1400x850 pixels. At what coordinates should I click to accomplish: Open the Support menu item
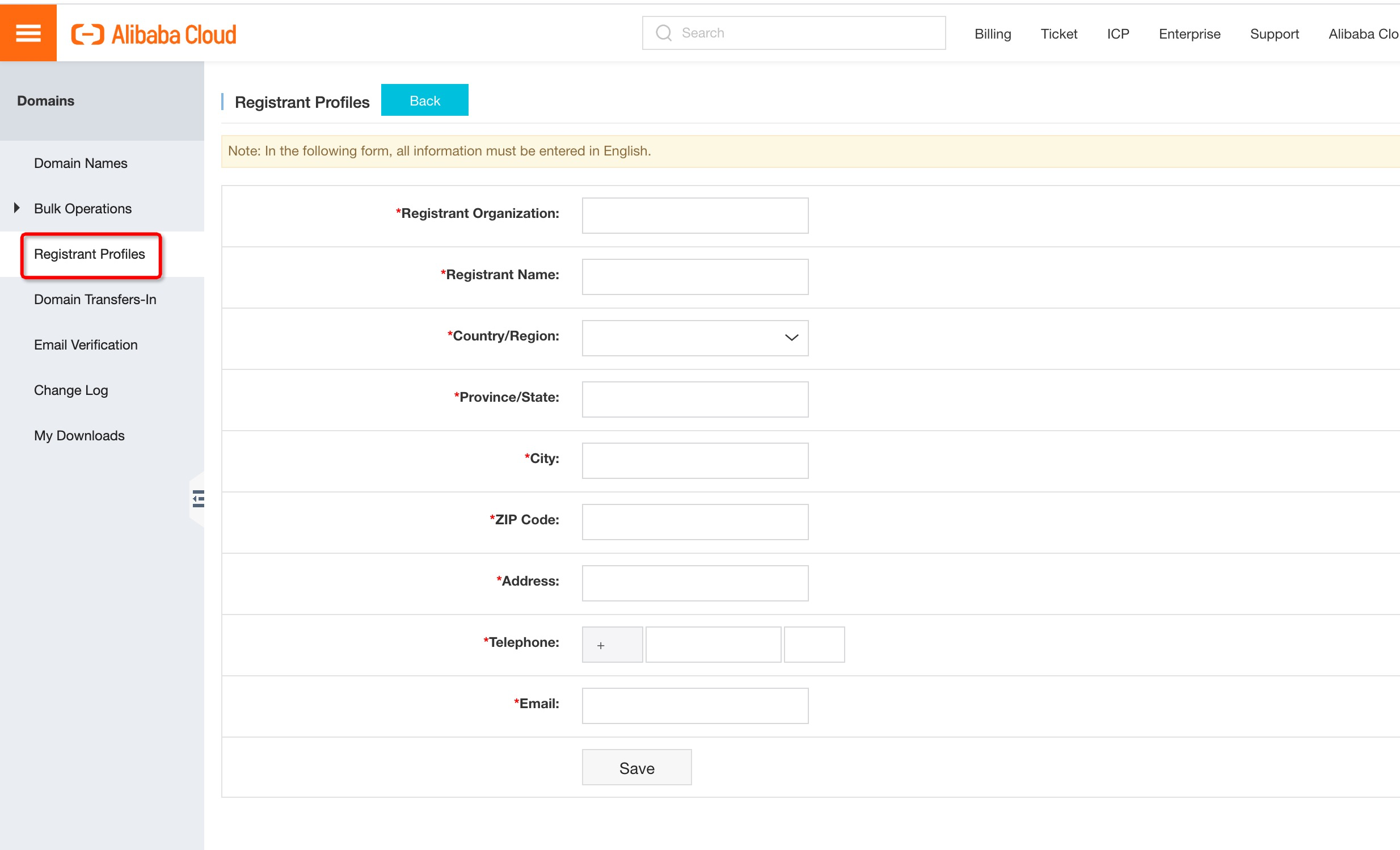point(1274,34)
